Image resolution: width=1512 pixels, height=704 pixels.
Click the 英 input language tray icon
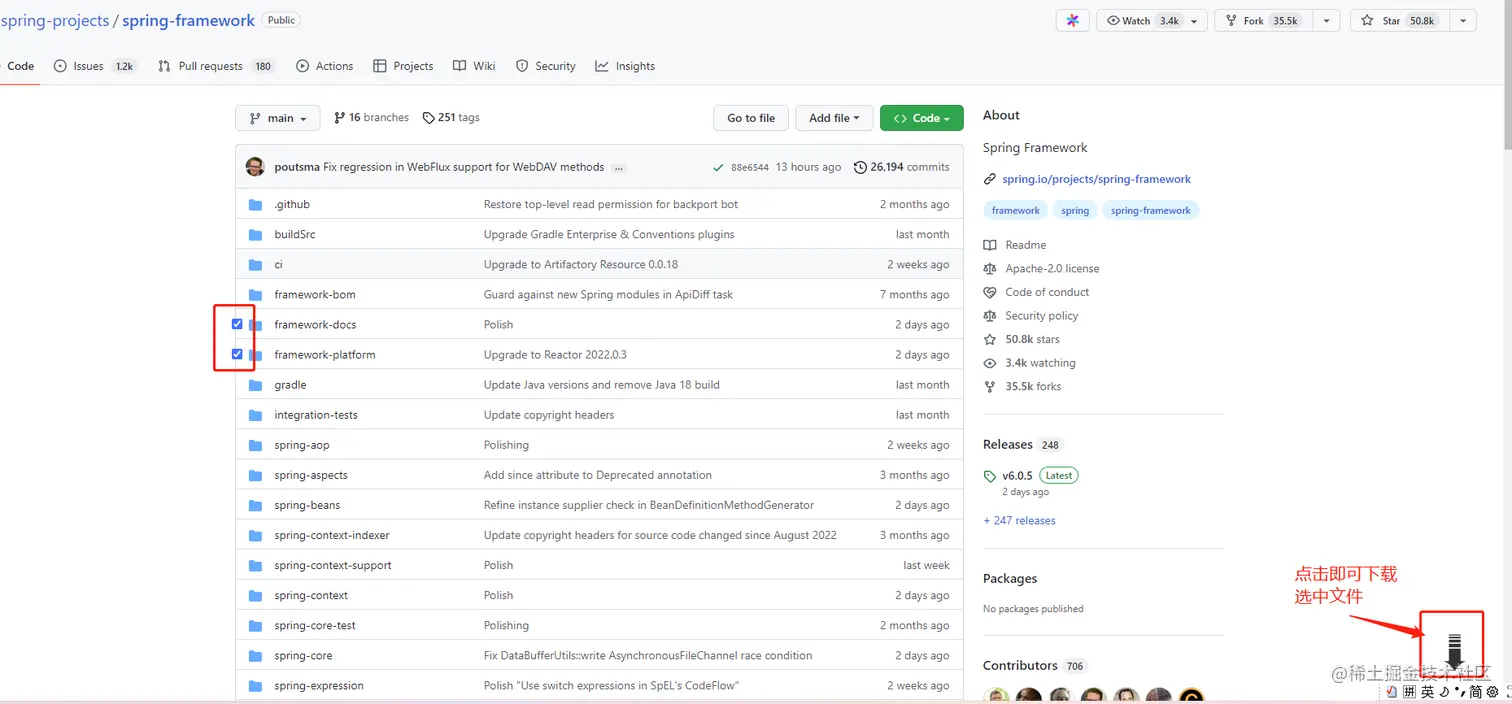1428,692
